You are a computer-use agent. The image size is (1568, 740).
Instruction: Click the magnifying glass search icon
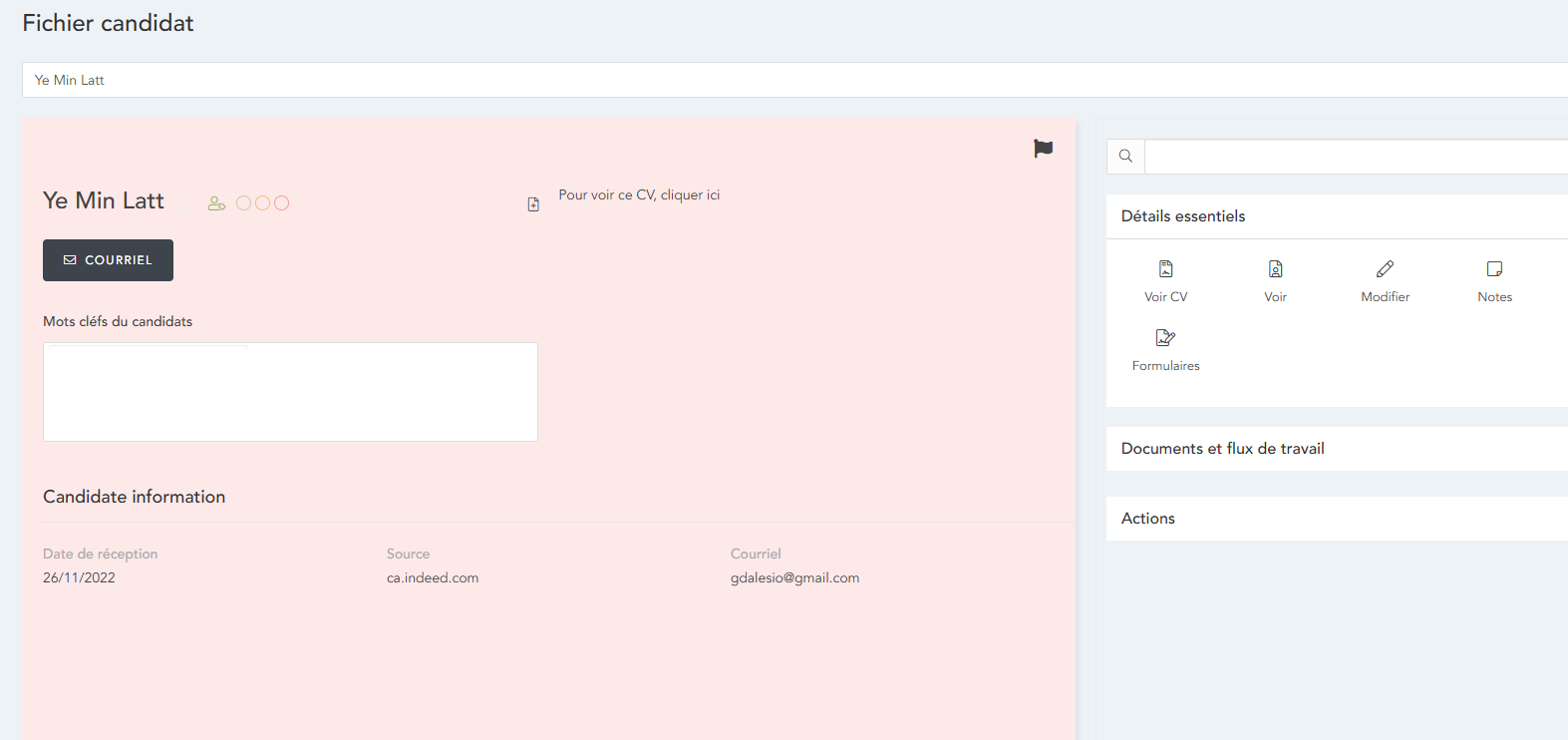[1125, 157]
